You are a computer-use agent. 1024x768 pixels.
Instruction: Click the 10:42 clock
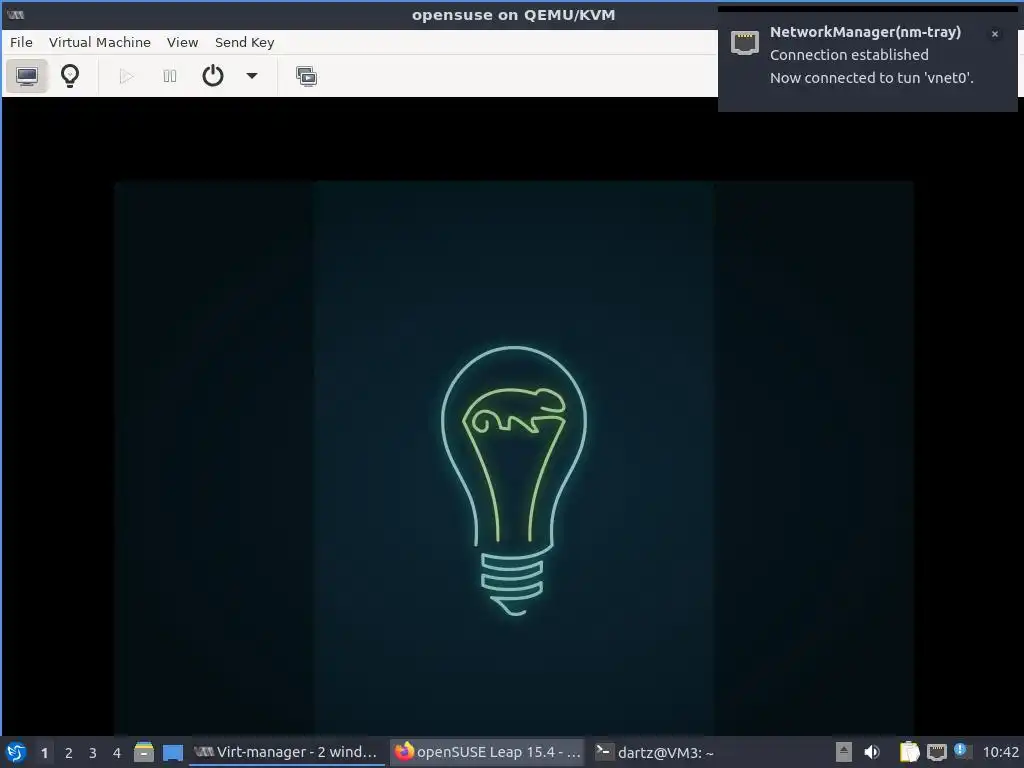tap(1000, 752)
